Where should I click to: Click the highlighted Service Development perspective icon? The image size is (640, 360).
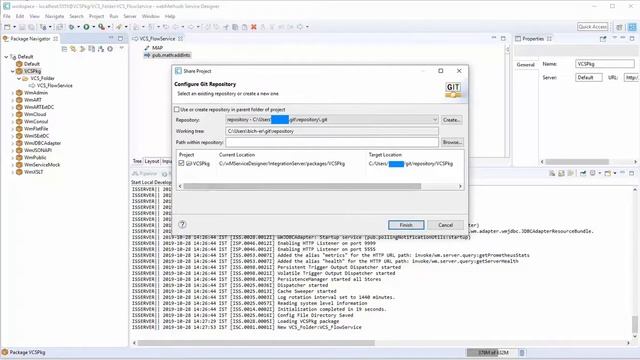[632, 27]
